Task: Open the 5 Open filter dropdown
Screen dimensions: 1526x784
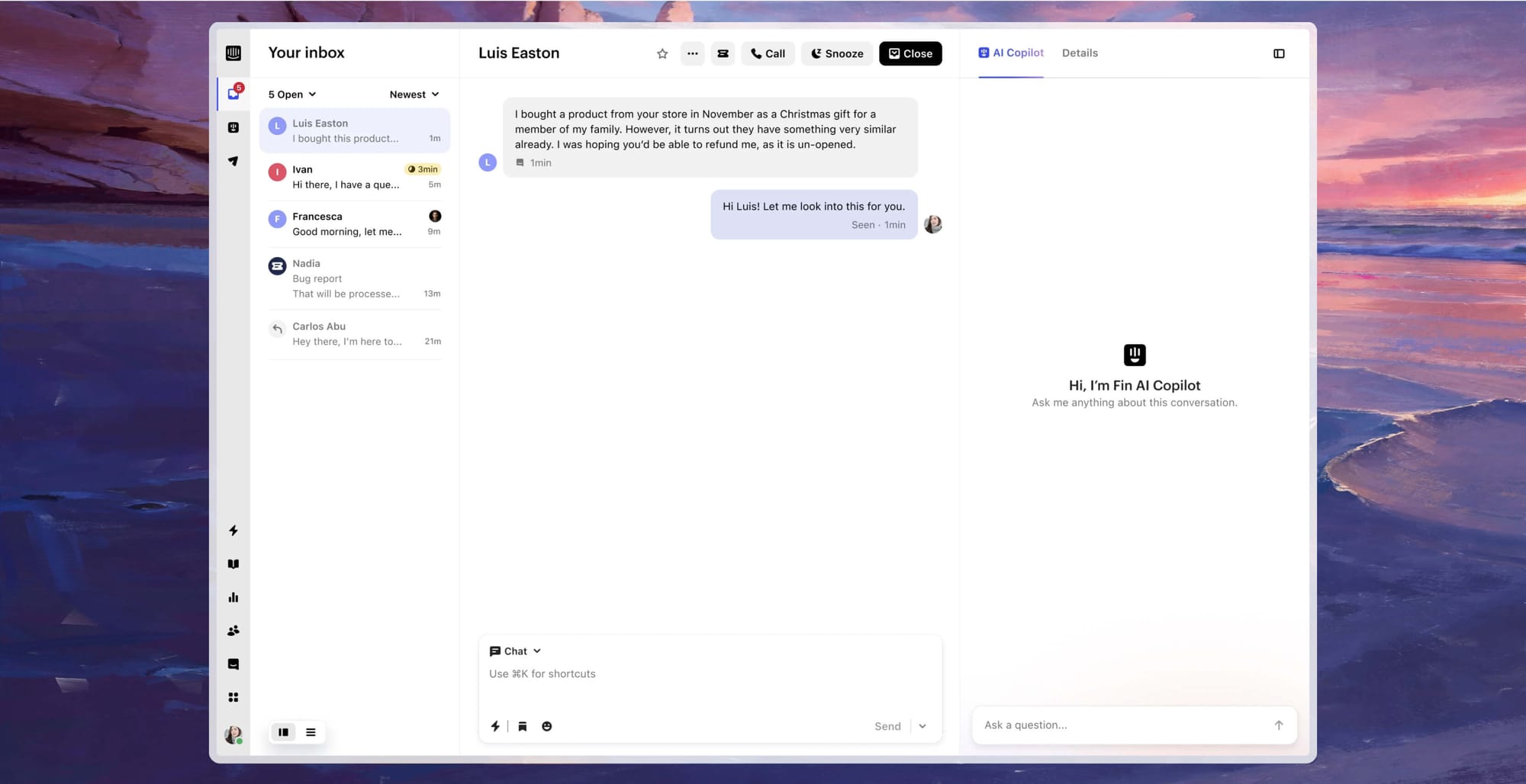Action: tap(291, 94)
